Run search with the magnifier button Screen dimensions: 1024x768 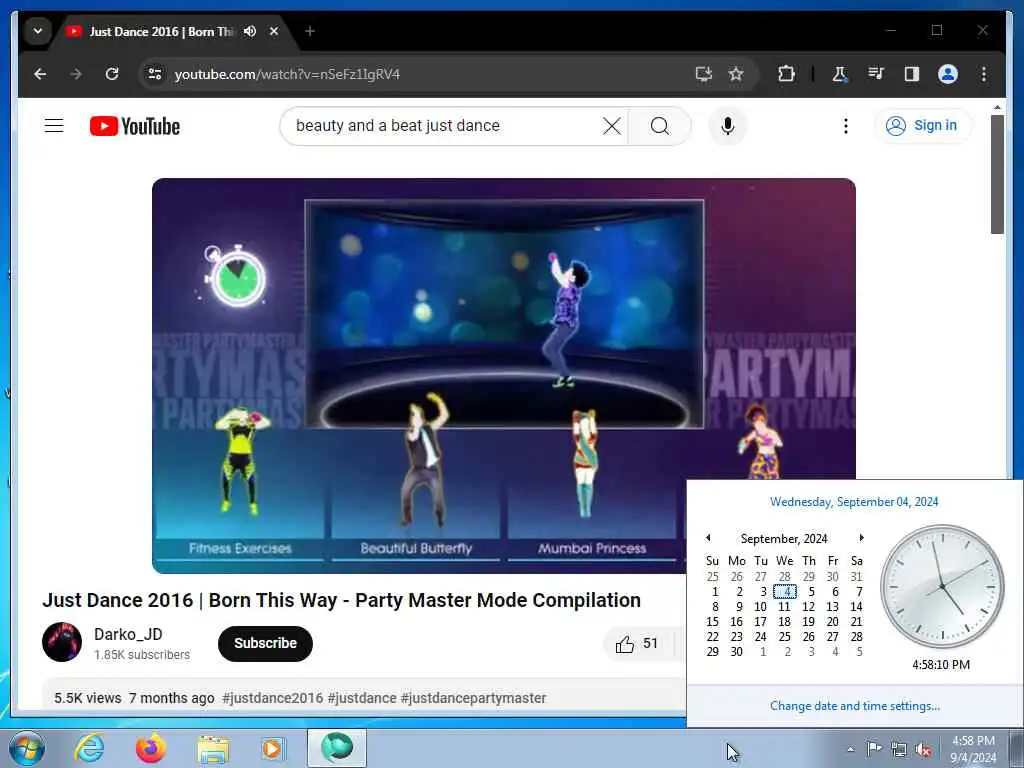660,125
